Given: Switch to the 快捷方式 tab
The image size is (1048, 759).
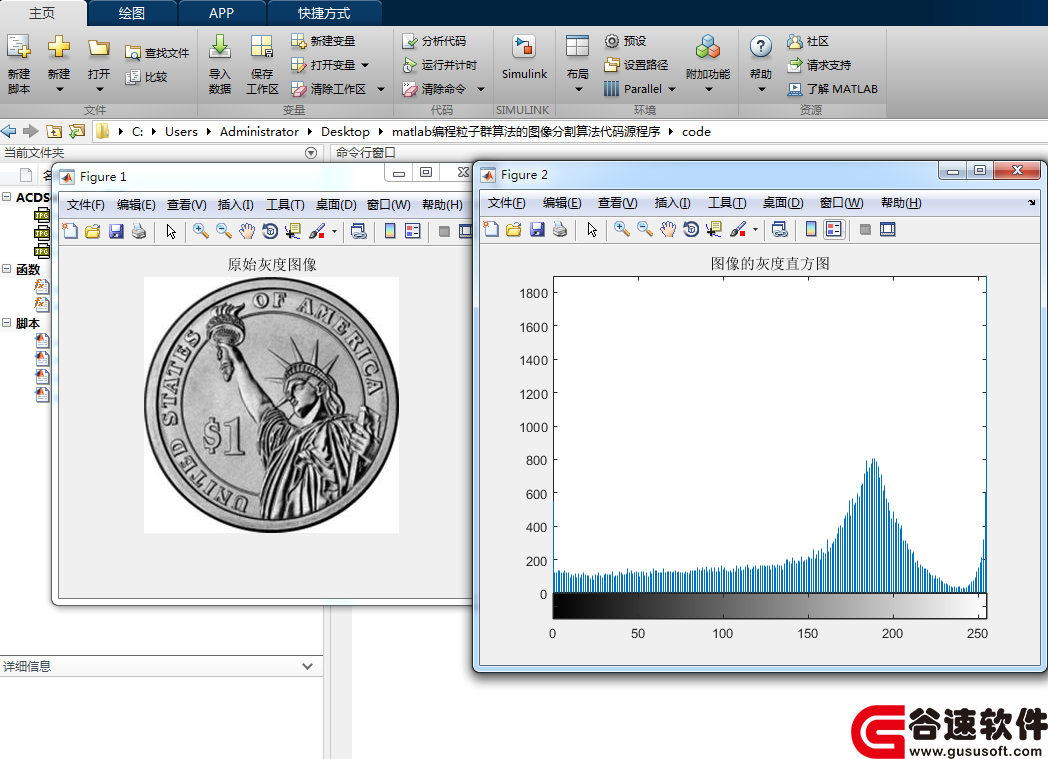Looking at the screenshot, I should point(324,13).
